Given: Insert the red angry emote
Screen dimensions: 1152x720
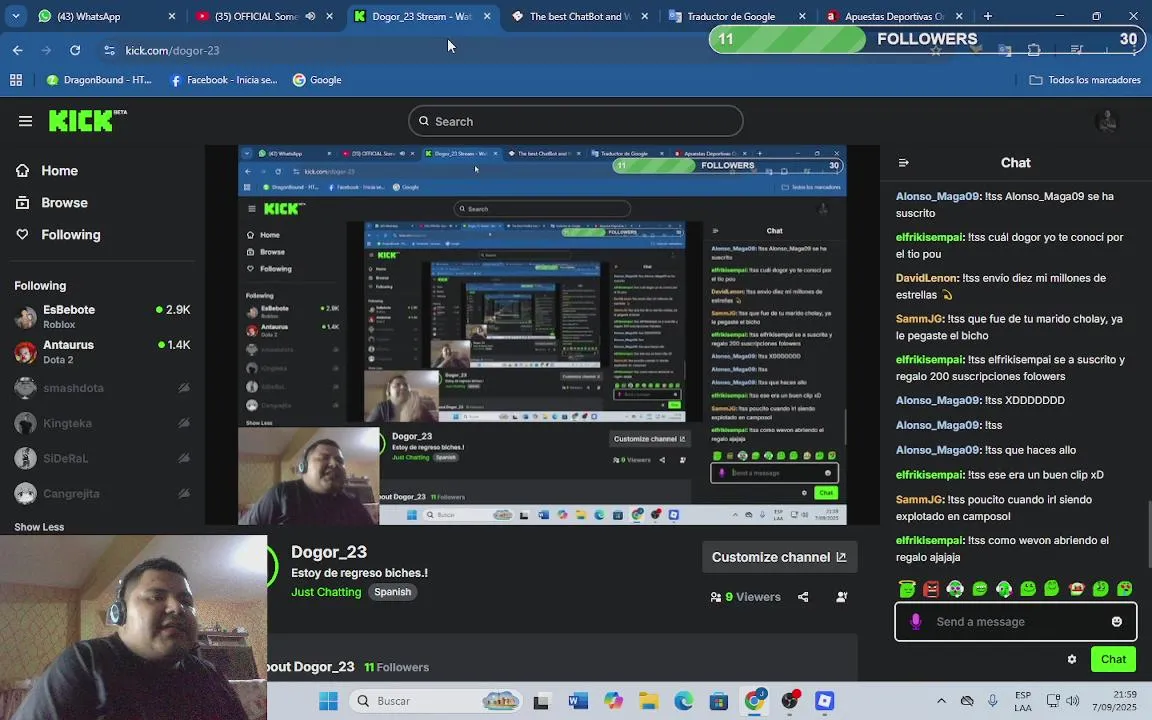Looking at the screenshot, I should click(x=931, y=588).
